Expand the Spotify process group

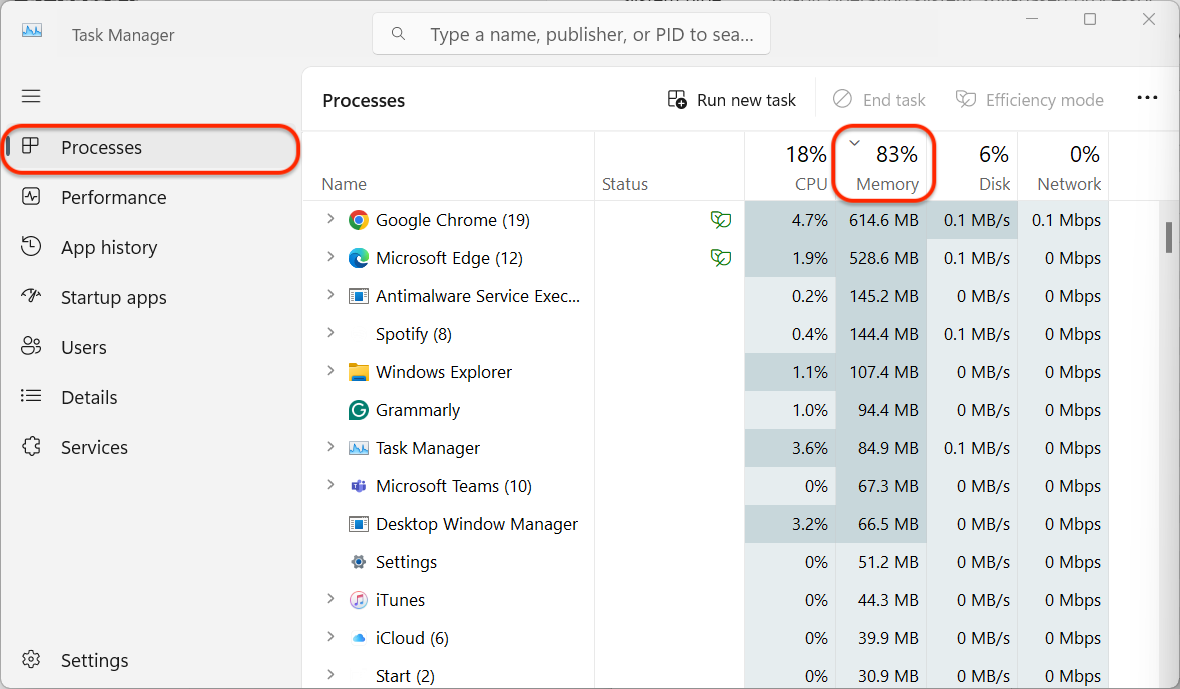pos(330,332)
